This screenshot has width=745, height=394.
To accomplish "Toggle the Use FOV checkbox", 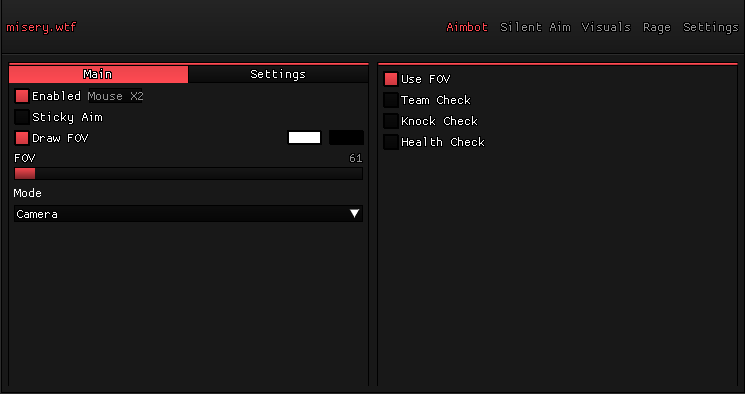I will click(391, 79).
